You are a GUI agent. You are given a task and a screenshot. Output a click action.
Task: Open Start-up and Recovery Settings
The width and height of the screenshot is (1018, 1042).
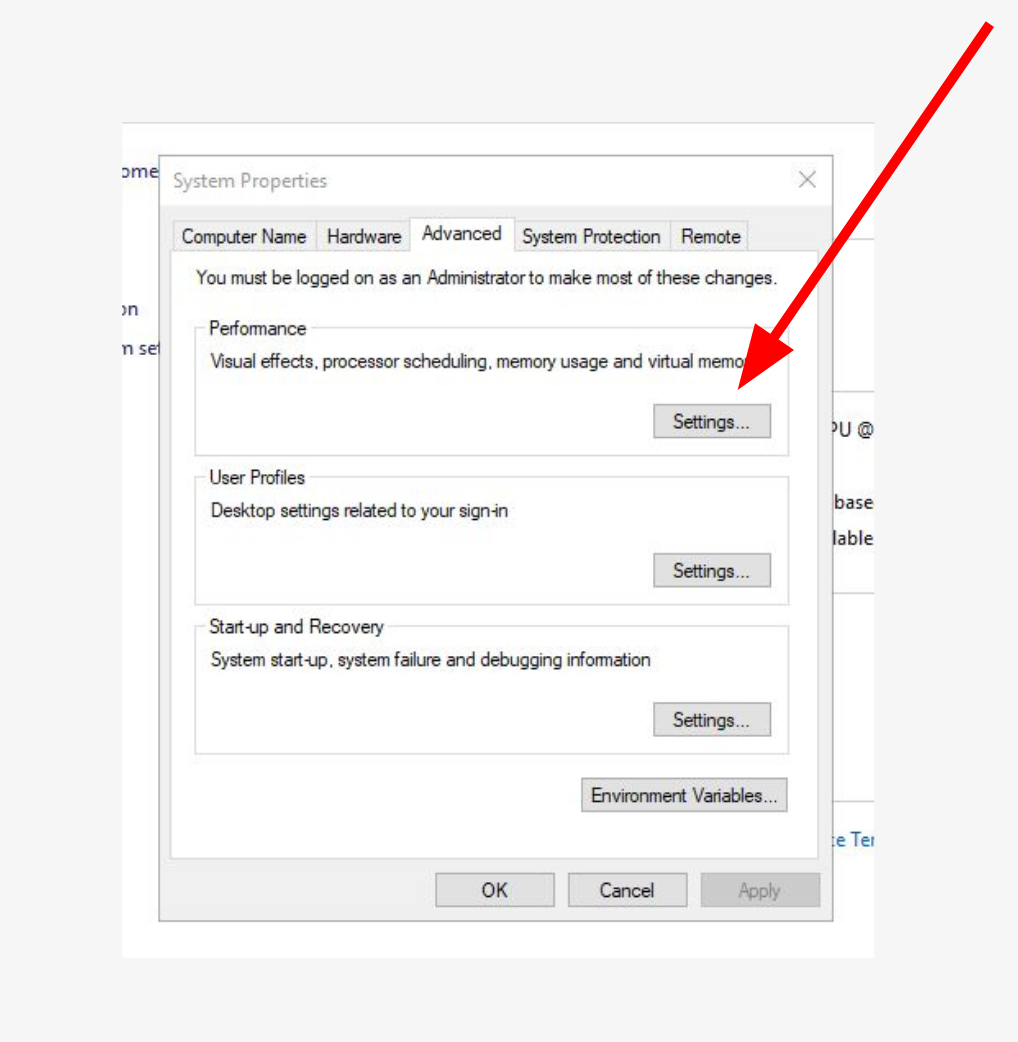click(x=711, y=719)
